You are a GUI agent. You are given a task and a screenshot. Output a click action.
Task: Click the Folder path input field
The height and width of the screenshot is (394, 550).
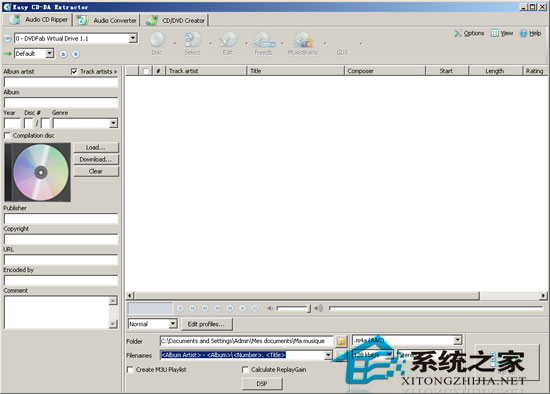247,341
